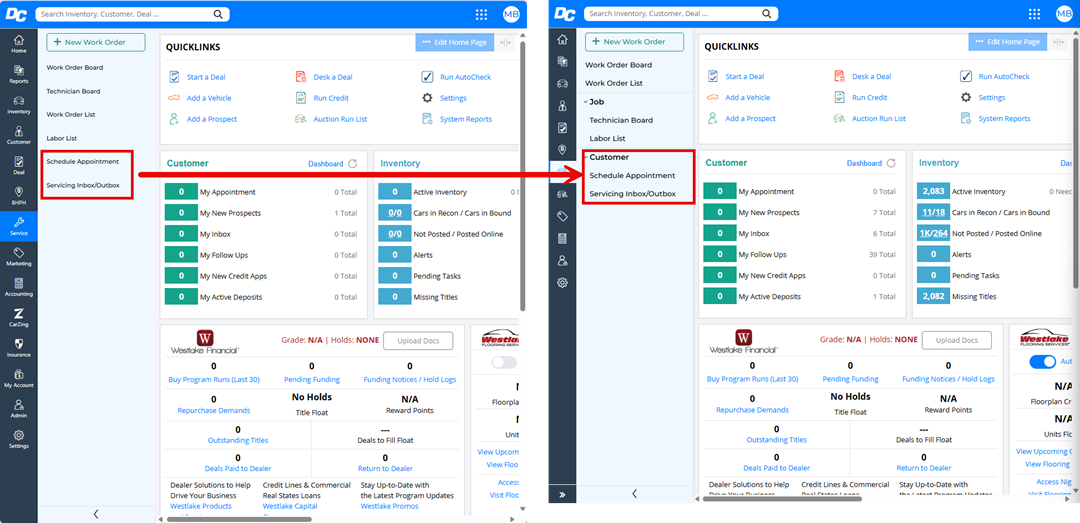Open the apps grid in the right screenshot
This screenshot has height=523, width=1080.
(x=1034, y=14)
